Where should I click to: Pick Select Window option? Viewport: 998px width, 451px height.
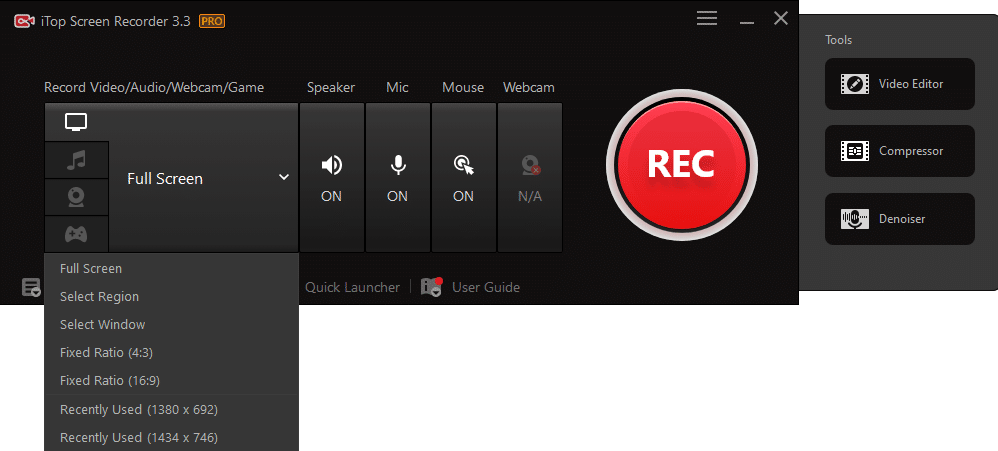(x=102, y=325)
